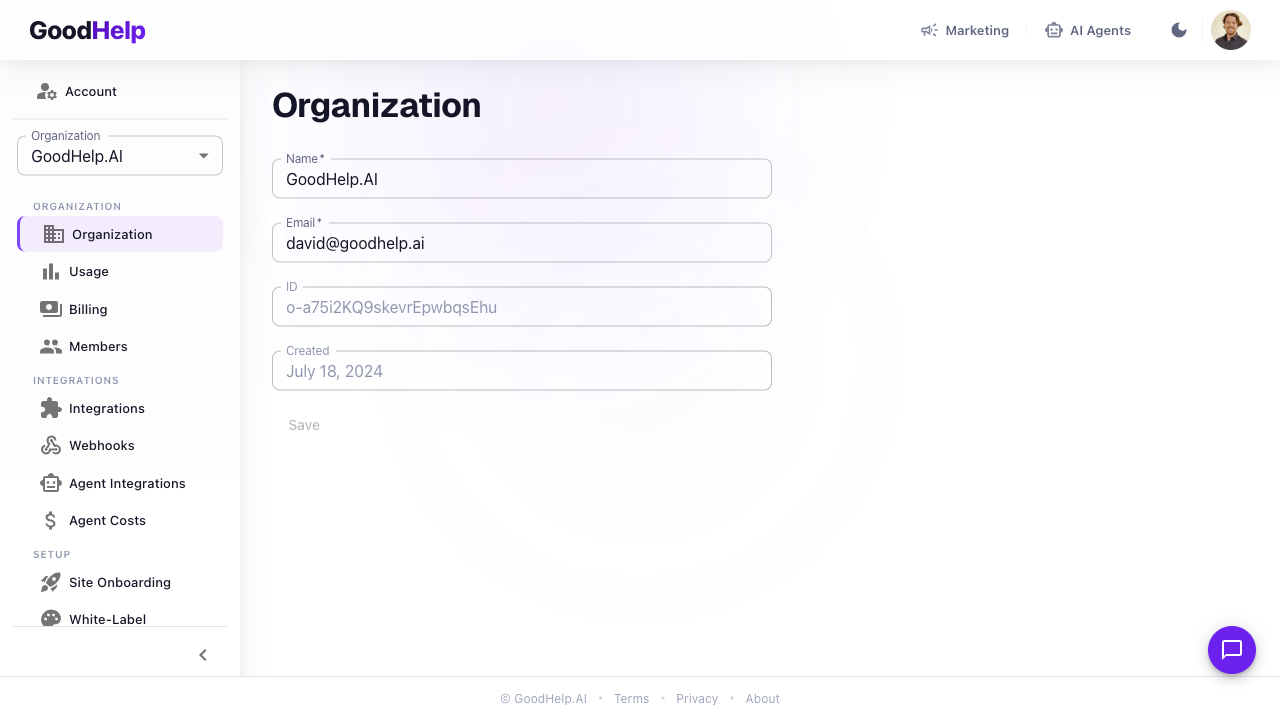Click the Agent Integrations robot icon
The image size is (1280, 720).
51,484
